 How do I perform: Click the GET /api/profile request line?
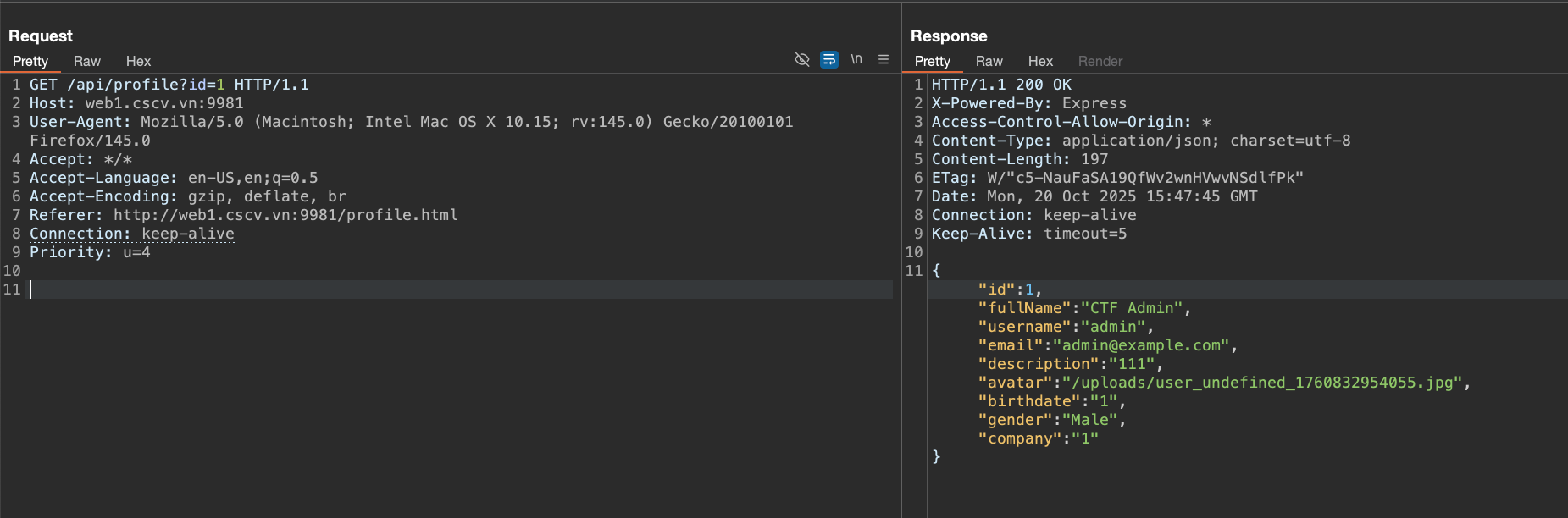tap(169, 85)
